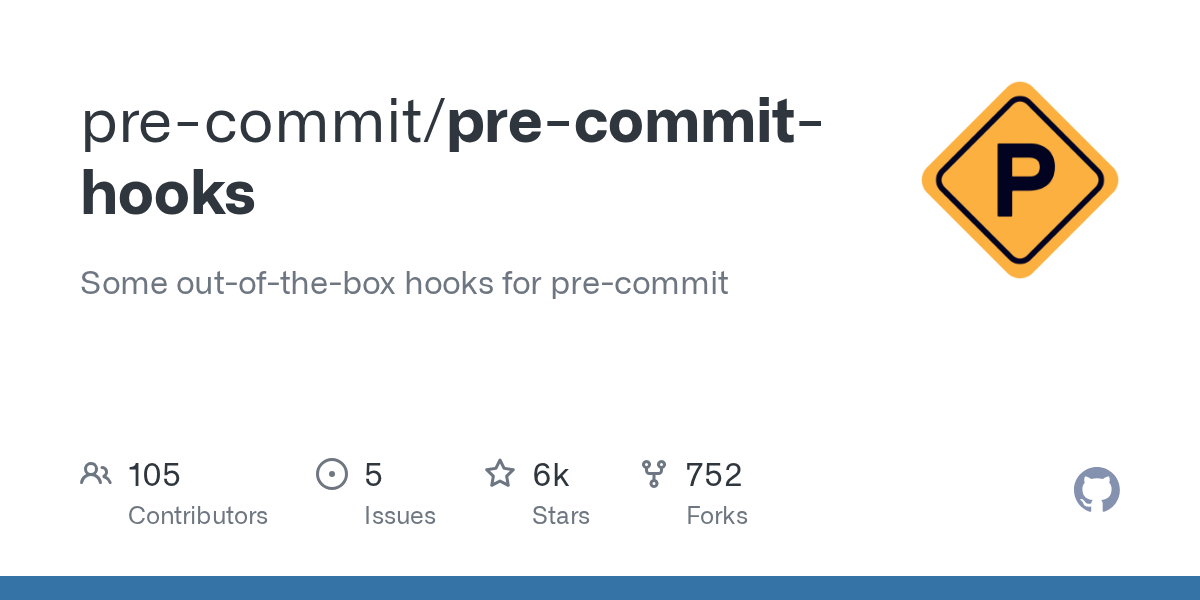Click the blue language bar at bottom
1200x600 pixels.
coord(600,588)
